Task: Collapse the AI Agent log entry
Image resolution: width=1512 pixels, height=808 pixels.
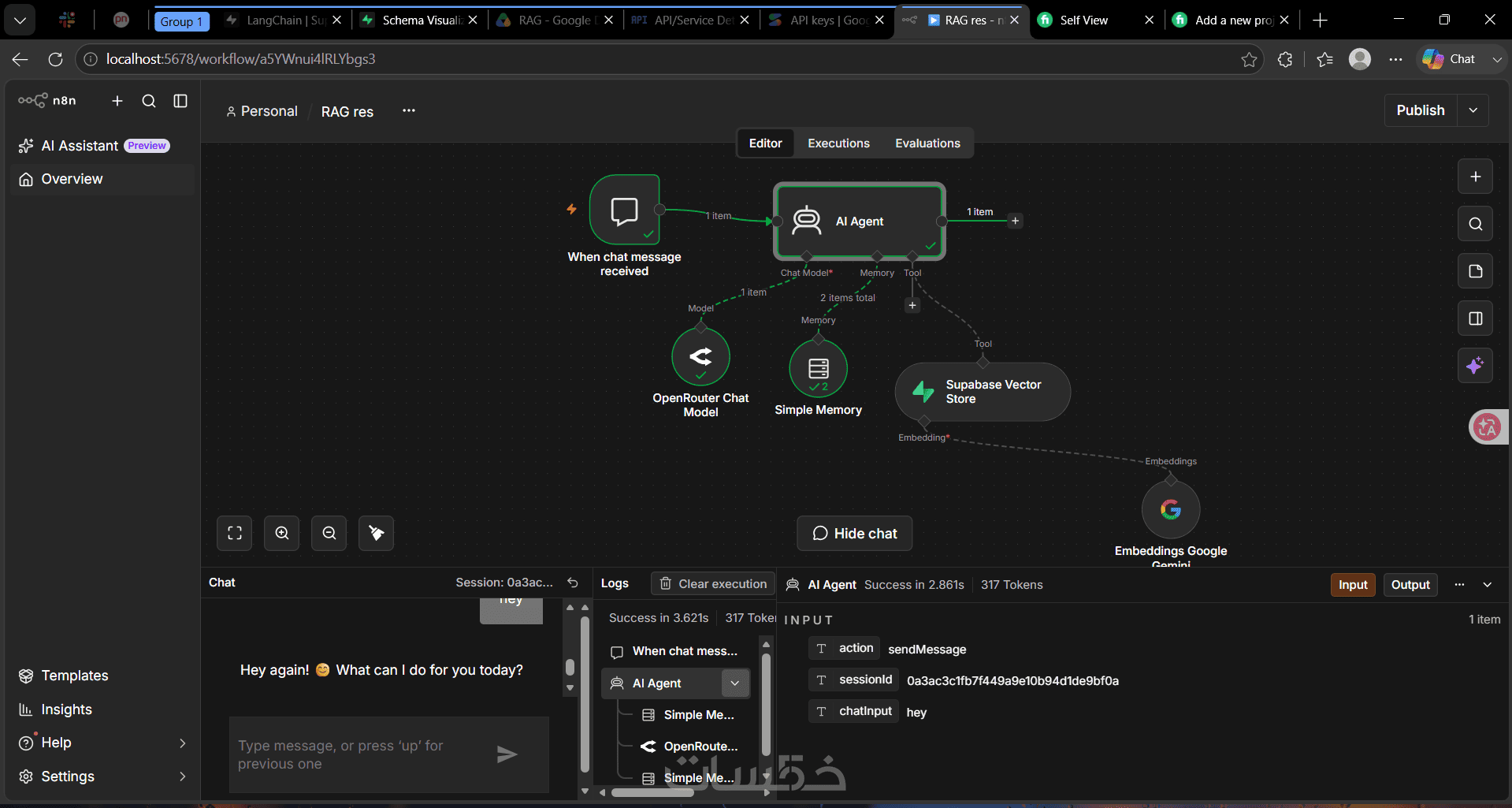Action: pos(735,683)
